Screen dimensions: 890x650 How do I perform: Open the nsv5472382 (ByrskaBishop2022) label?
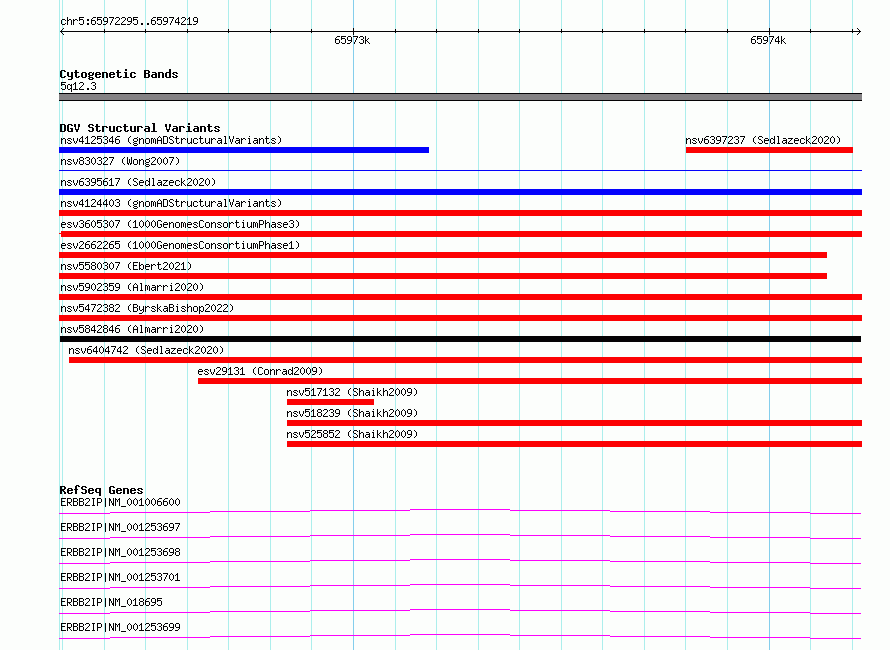point(147,308)
